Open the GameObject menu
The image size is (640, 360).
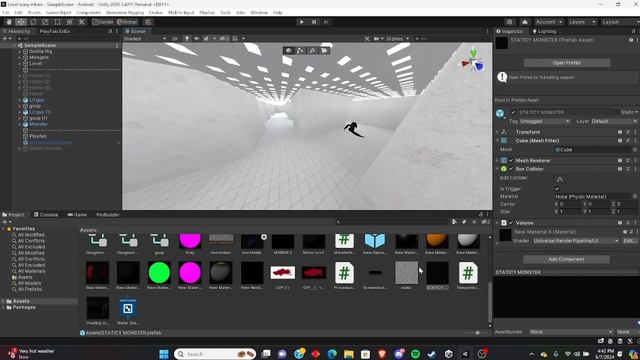coord(58,13)
